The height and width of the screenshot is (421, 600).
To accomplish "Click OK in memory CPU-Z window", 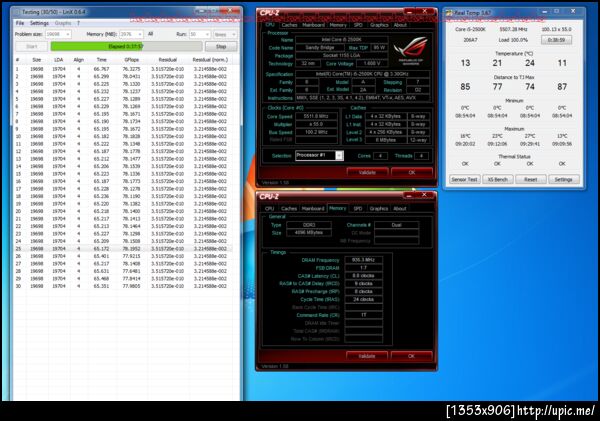I will tap(411, 356).
